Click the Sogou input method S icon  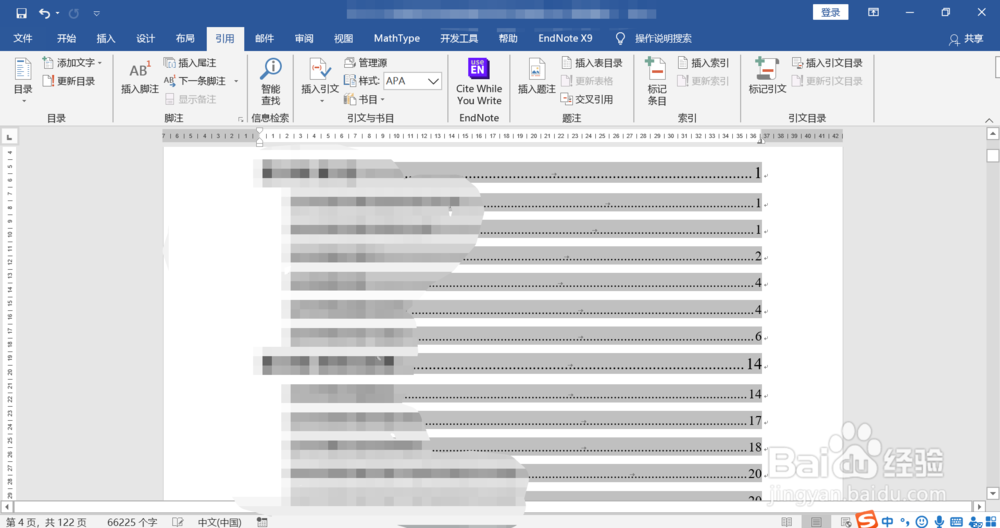coord(866,520)
